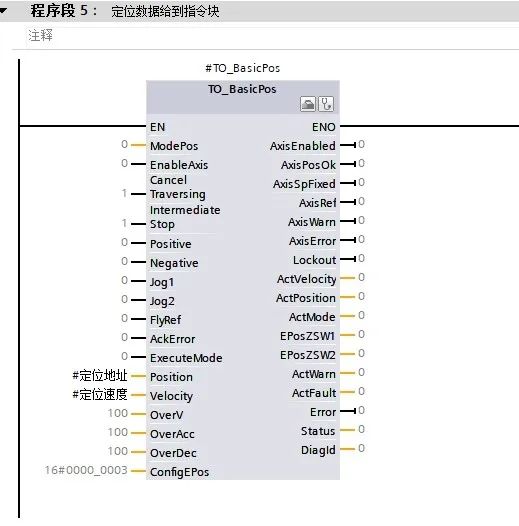Select the OverDec value 100
The image size is (519, 526).
pyautogui.click(x=118, y=451)
